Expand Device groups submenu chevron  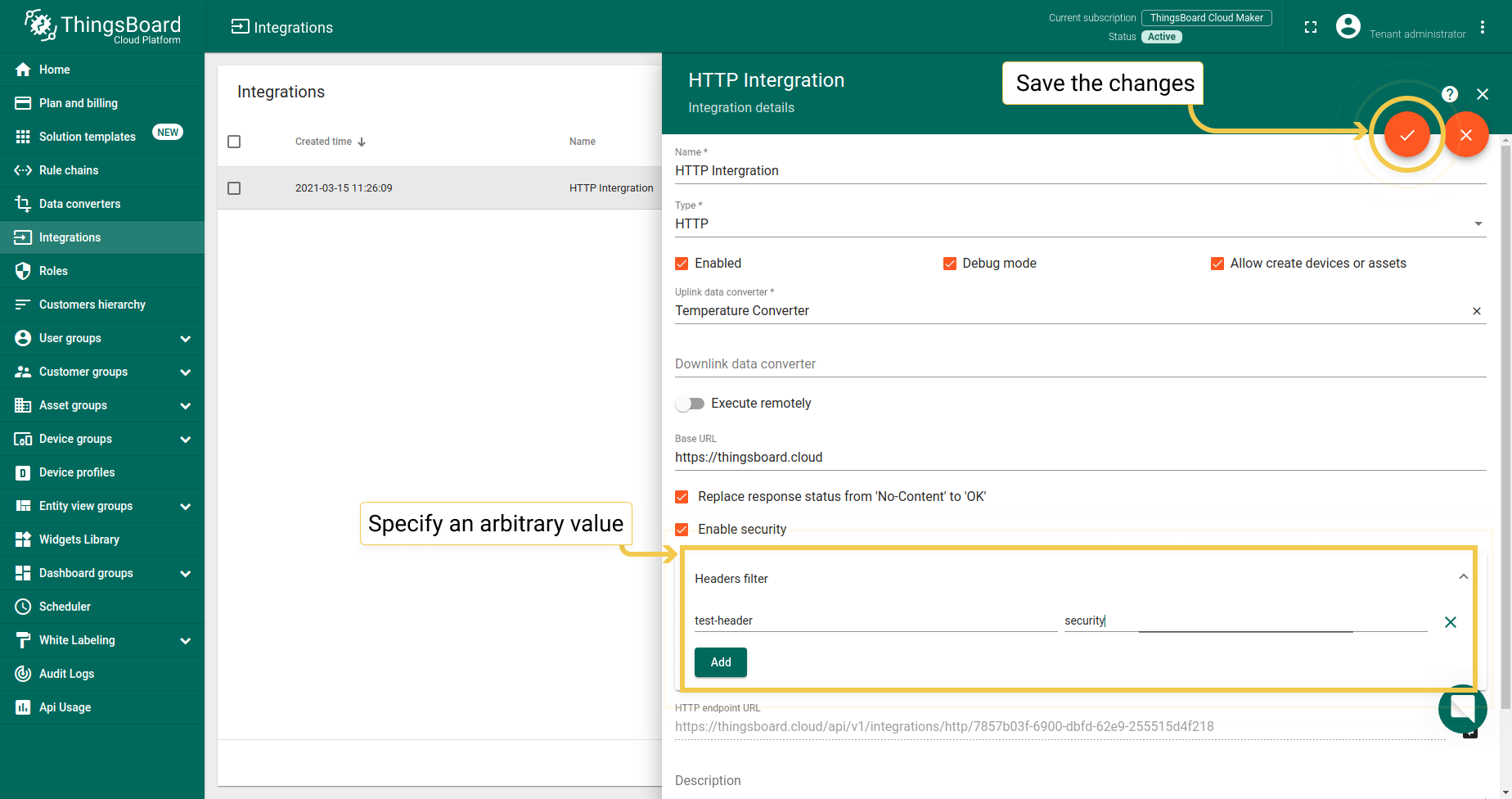(x=186, y=440)
